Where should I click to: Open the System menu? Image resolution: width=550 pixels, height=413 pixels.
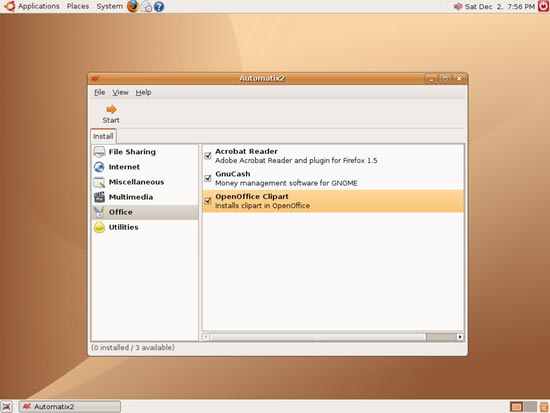(109, 6)
